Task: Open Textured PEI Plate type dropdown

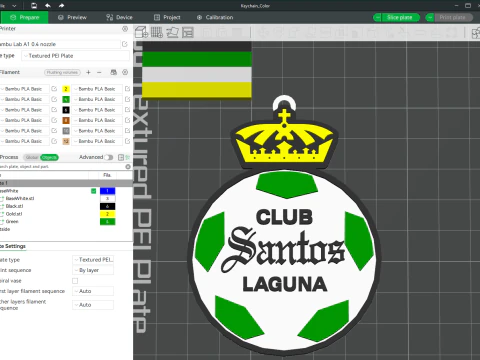Action: coord(75,56)
